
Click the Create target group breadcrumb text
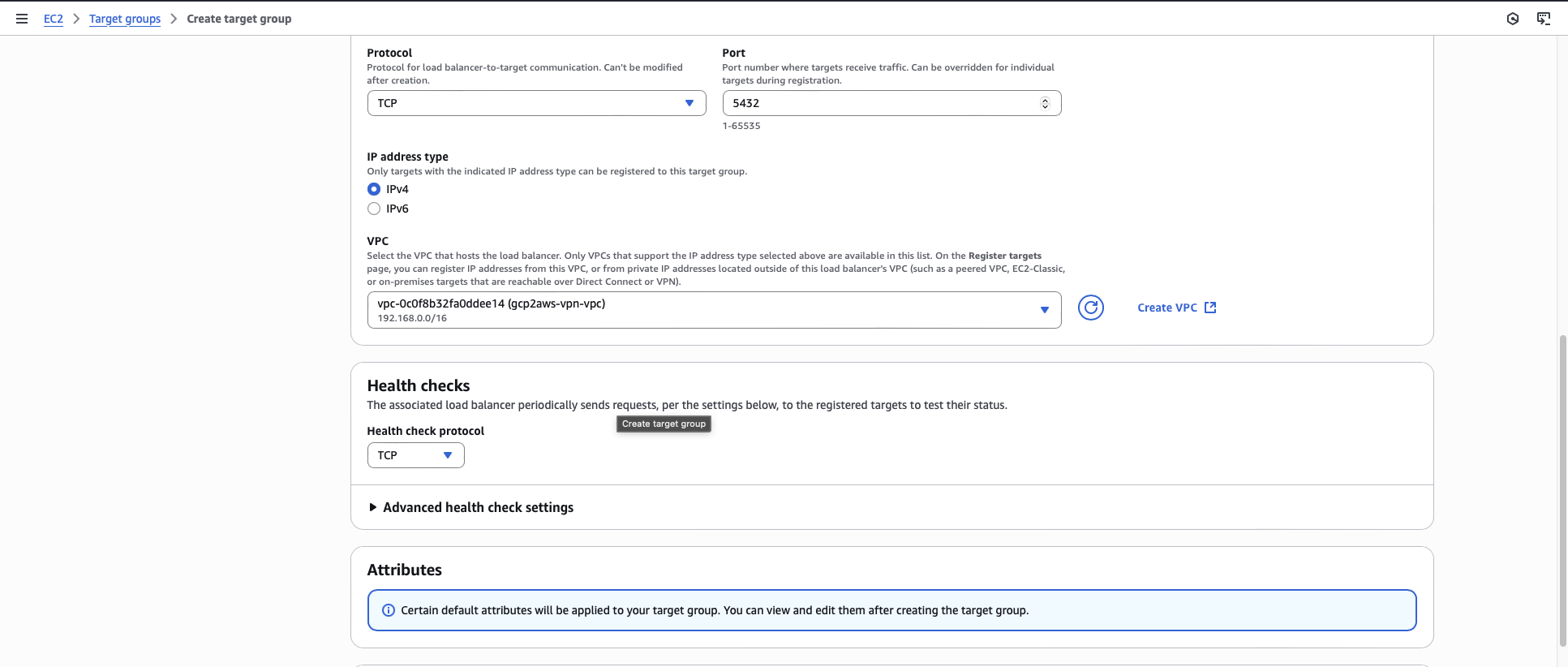(238, 19)
